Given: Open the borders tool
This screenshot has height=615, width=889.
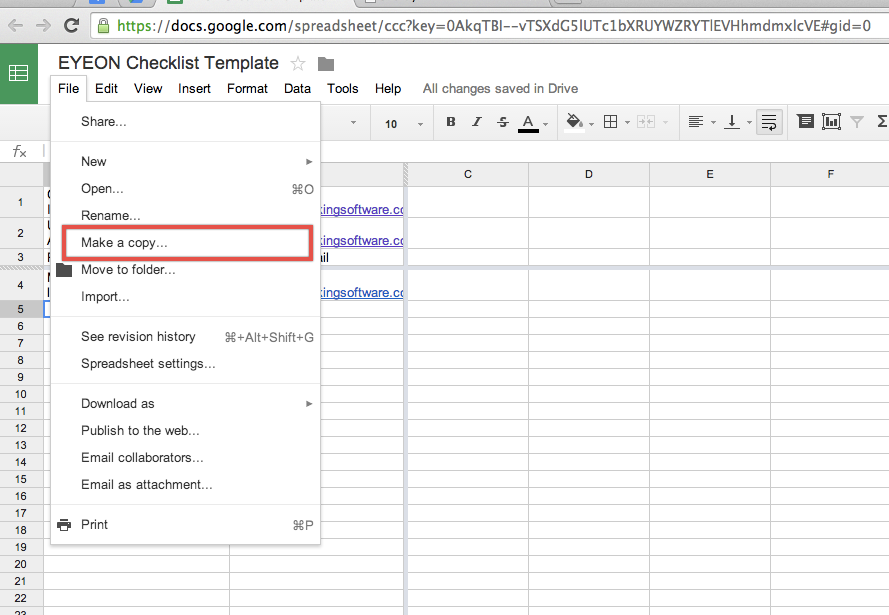Looking at the screenshot, I should 611,122.
